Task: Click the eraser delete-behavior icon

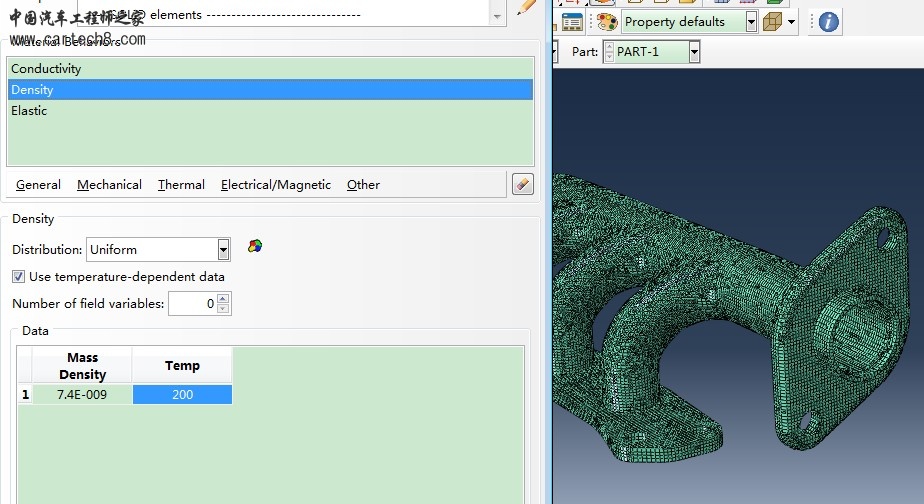Action: coord(522,184)
